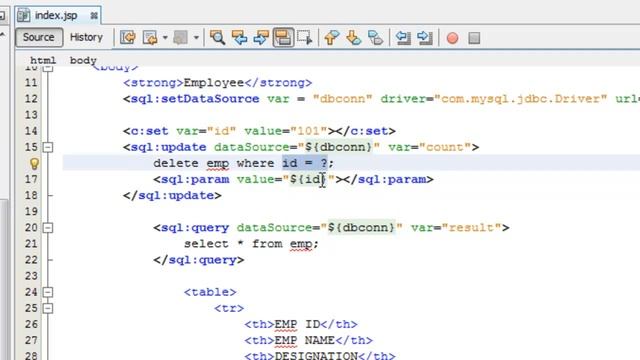Viewport: 640px width, 360px height.
Task: Click "com.mysql.jdbc.Driver" string on line 12
Action: point(520,99)
